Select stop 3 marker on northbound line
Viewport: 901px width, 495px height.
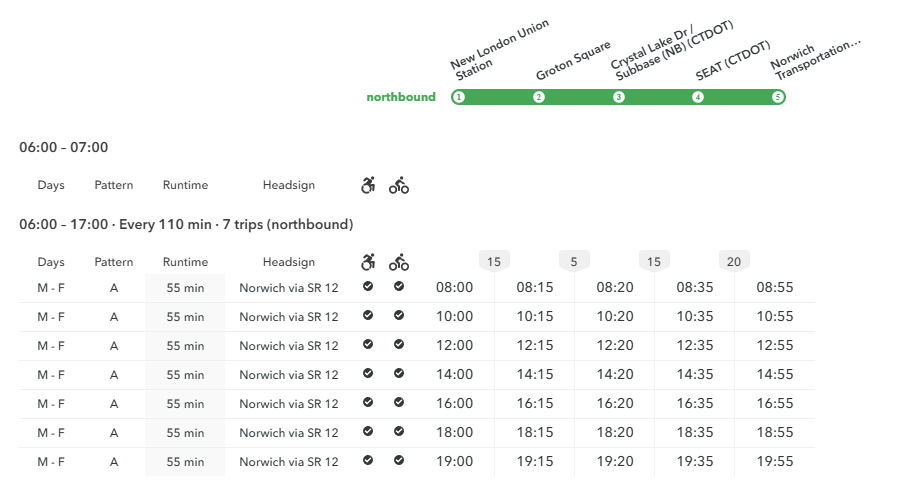click(618, 97)
